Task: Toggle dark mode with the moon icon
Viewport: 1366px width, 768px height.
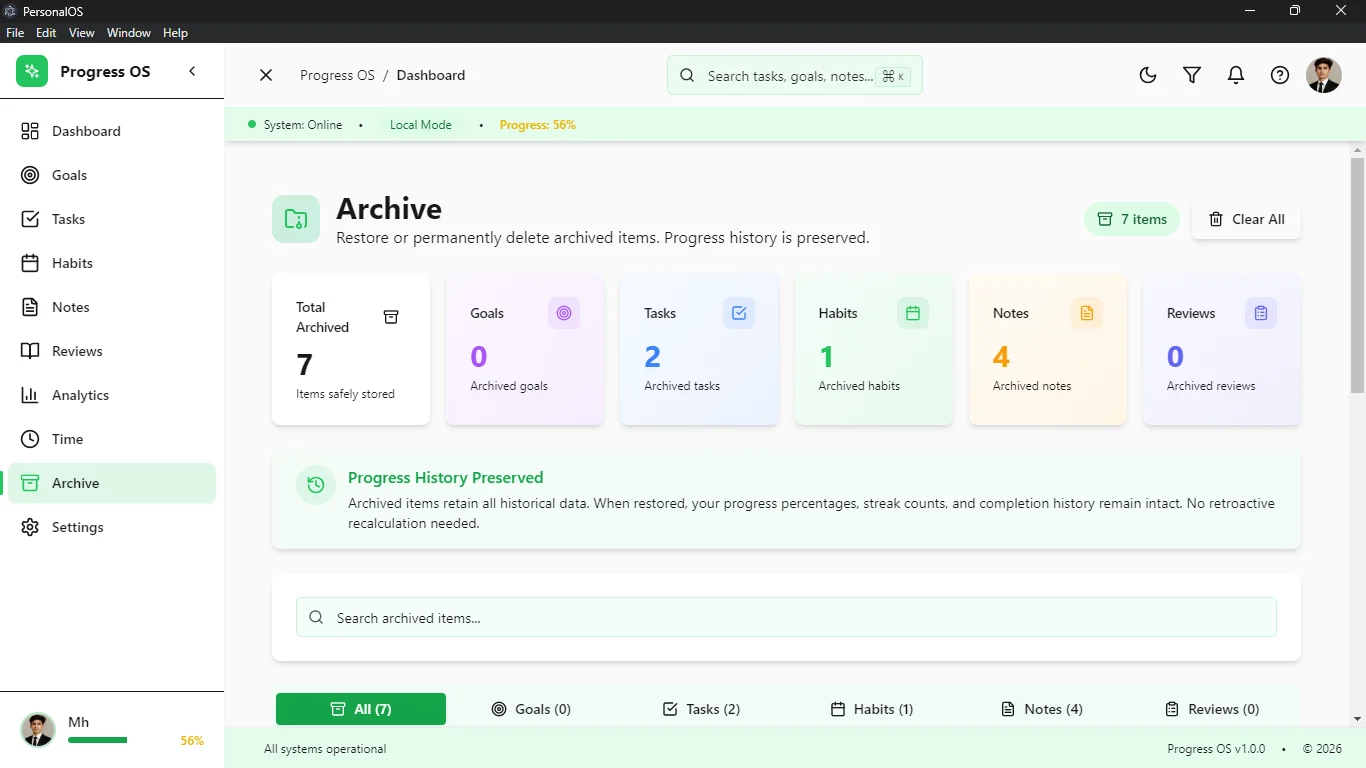Action: point(1148,75)
